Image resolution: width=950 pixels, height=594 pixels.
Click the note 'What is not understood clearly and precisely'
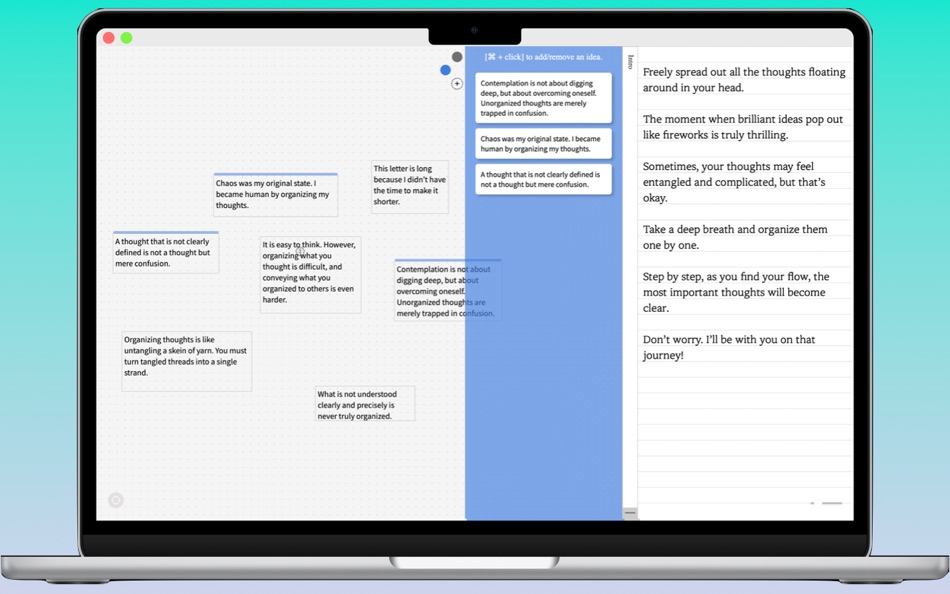pos(364,403)
